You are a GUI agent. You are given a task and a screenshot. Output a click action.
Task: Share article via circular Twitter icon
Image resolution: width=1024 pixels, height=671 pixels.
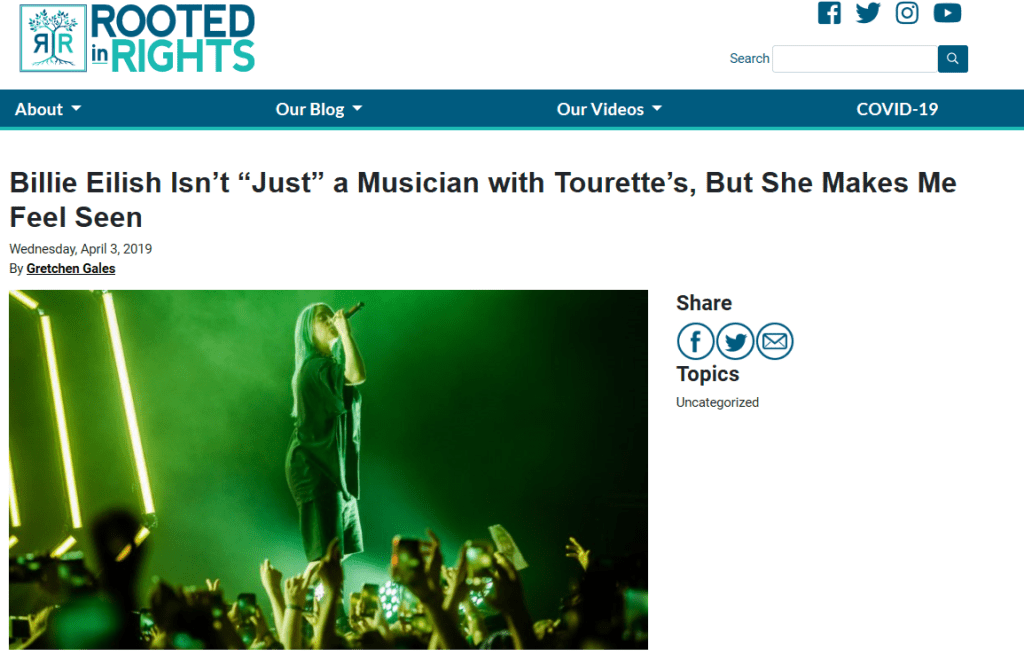click(735, 341)
